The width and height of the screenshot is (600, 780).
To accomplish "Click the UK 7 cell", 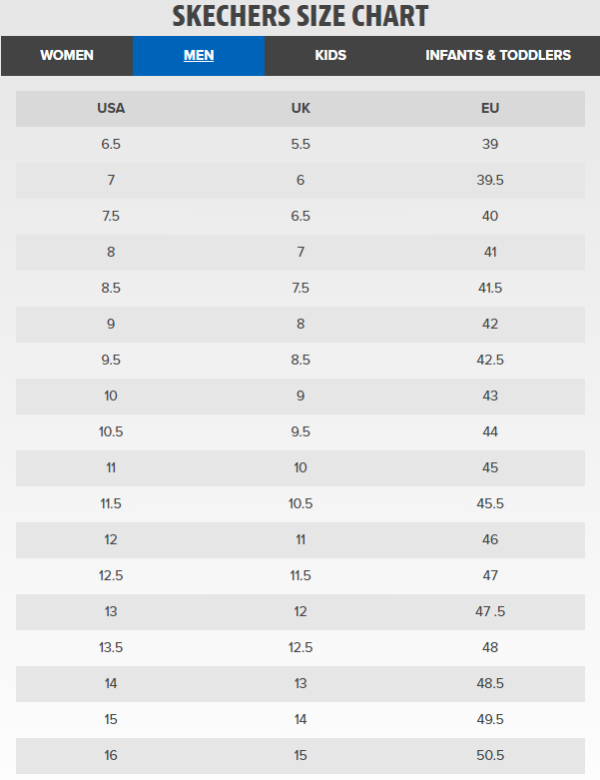I will pyautogui.click(x=300, y=252).
